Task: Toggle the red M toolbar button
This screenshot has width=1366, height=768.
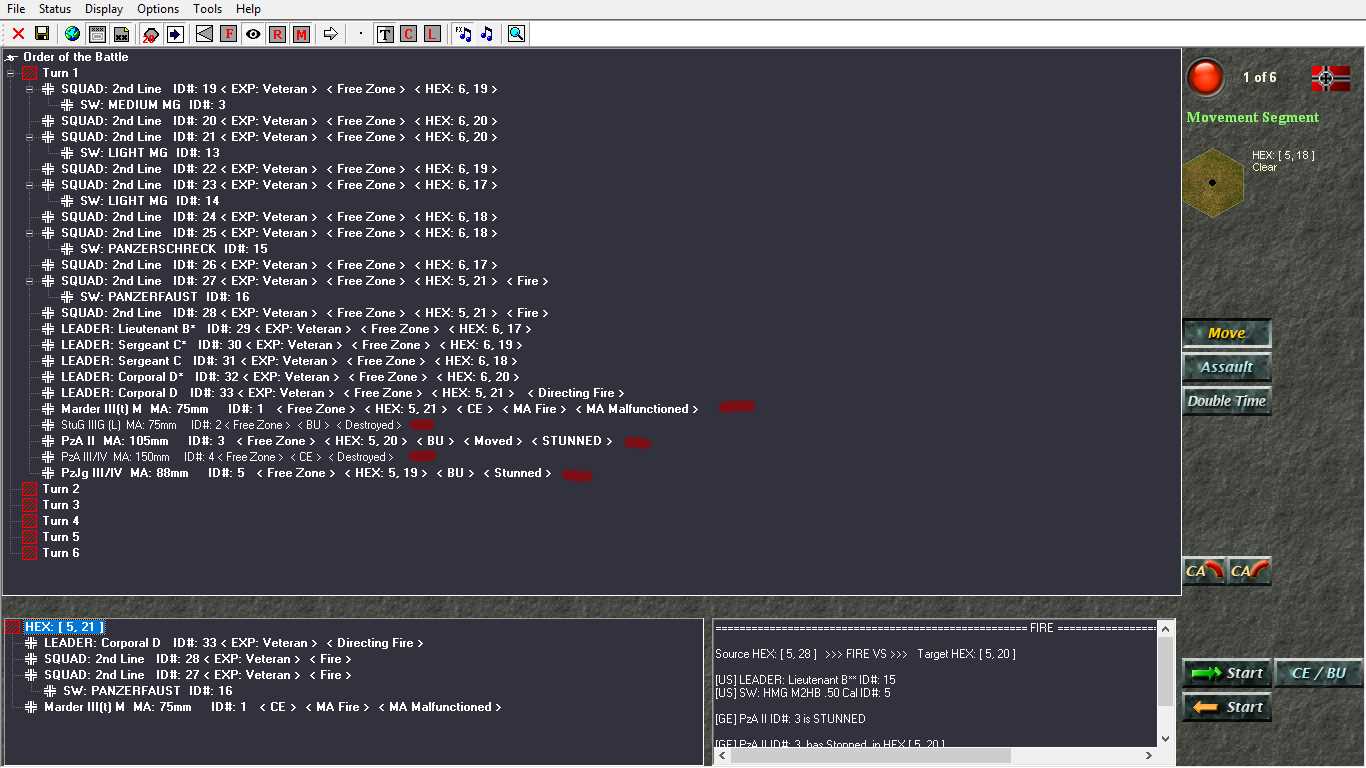Action: 301,34
